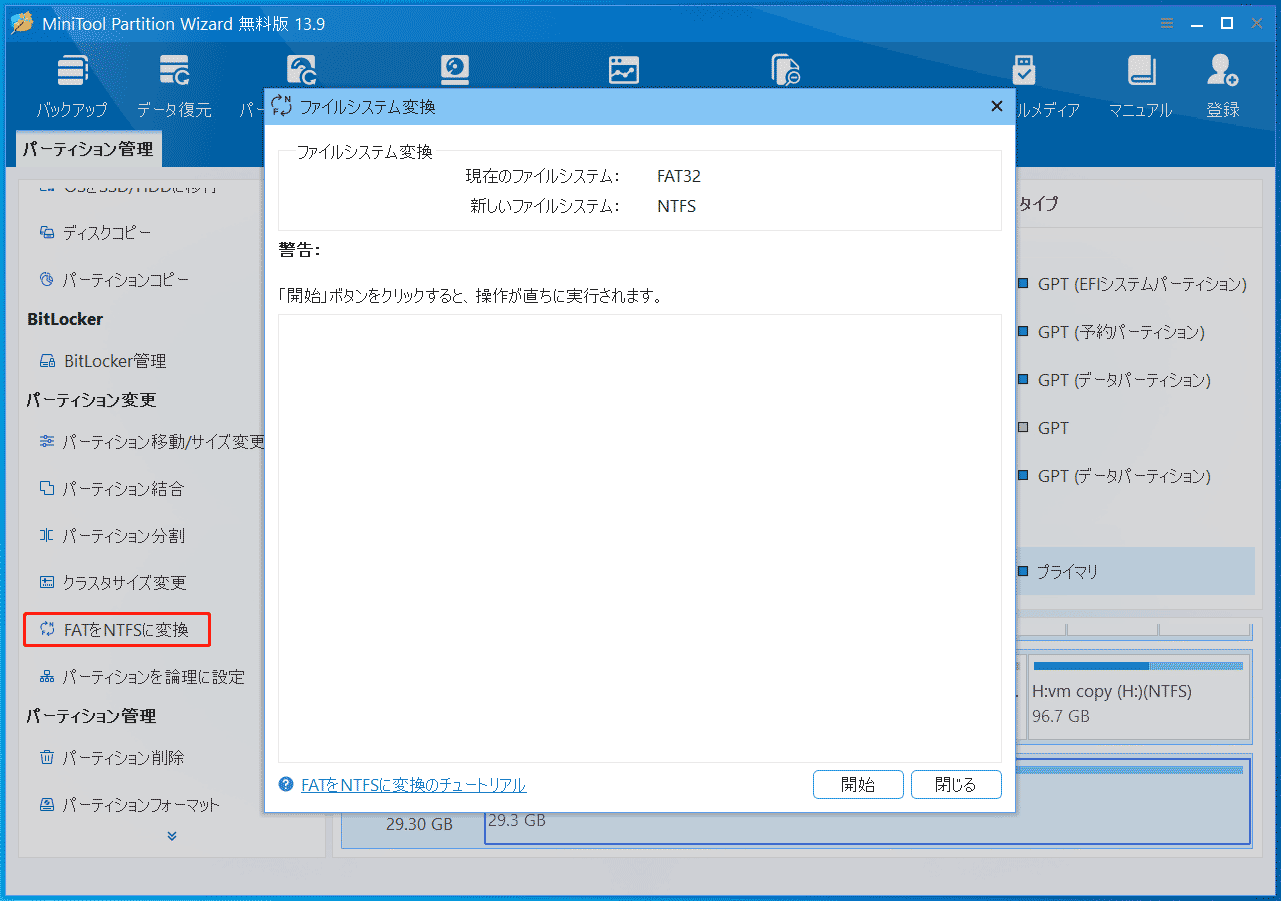Open FATをNTFSに変換のチュートリアル link
Viewport: 1281px width, 901px height.
click(x=414, y=786)
